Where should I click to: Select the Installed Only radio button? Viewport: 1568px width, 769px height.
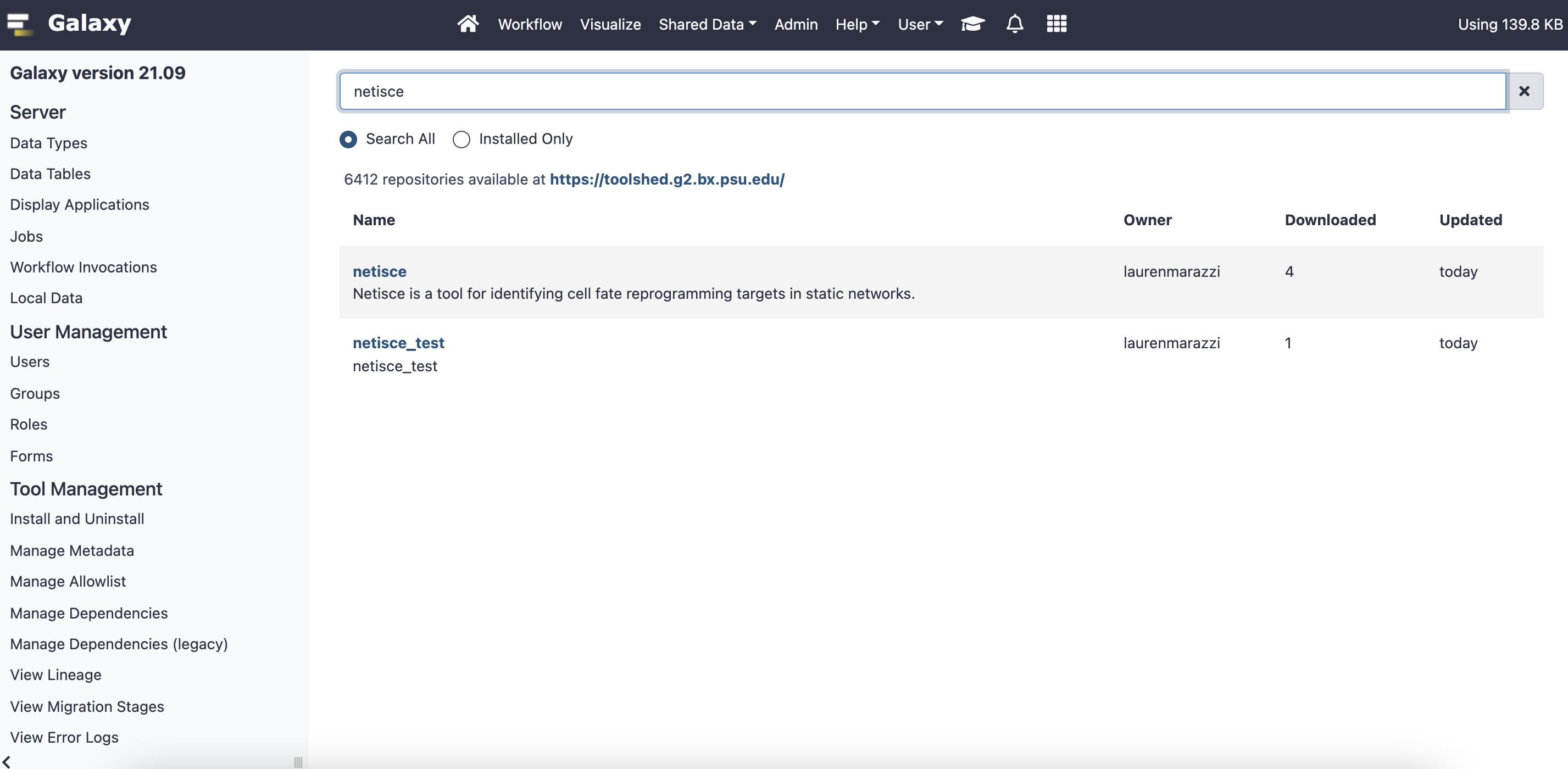coord(461,140)
